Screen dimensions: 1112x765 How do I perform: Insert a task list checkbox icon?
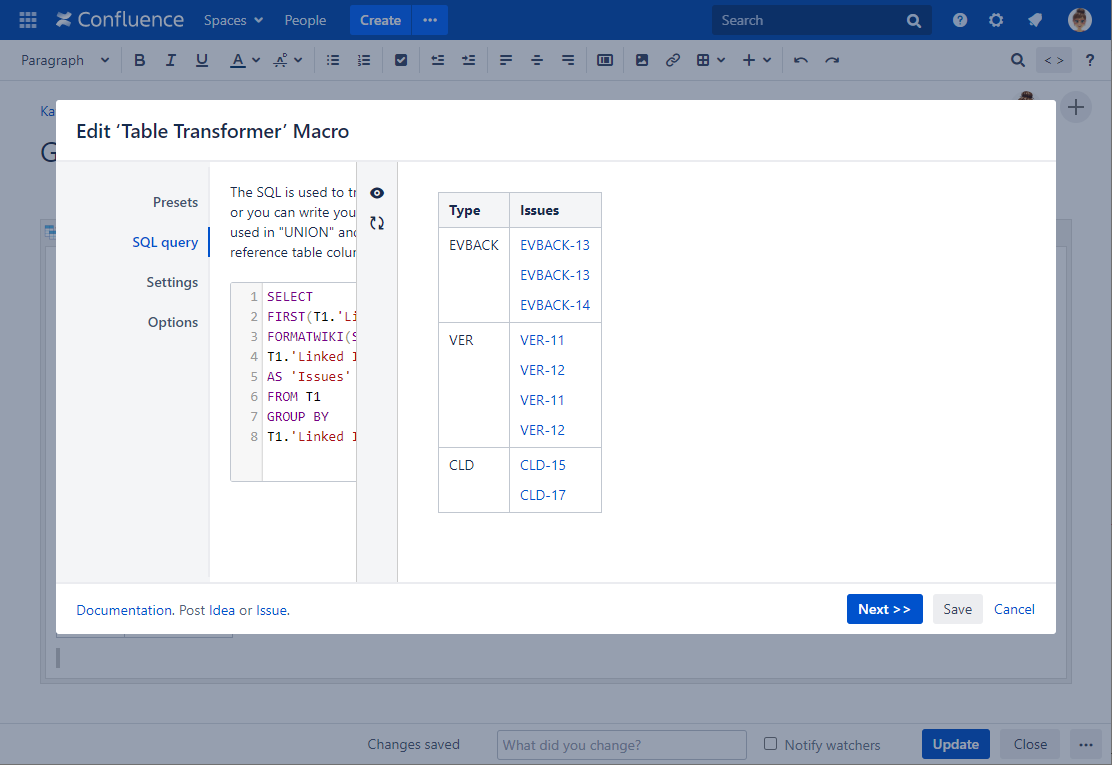point(401,60)
